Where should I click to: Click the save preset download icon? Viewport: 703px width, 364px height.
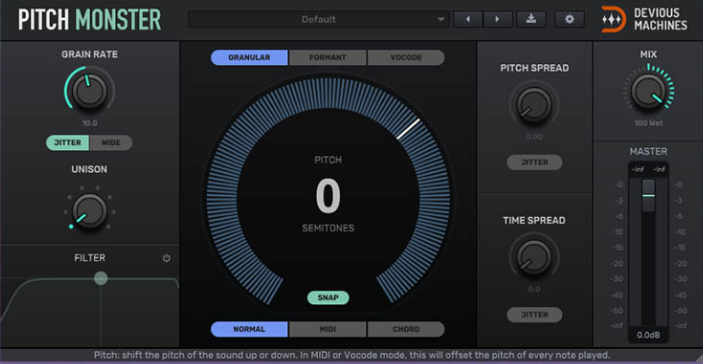coord(531,19)
